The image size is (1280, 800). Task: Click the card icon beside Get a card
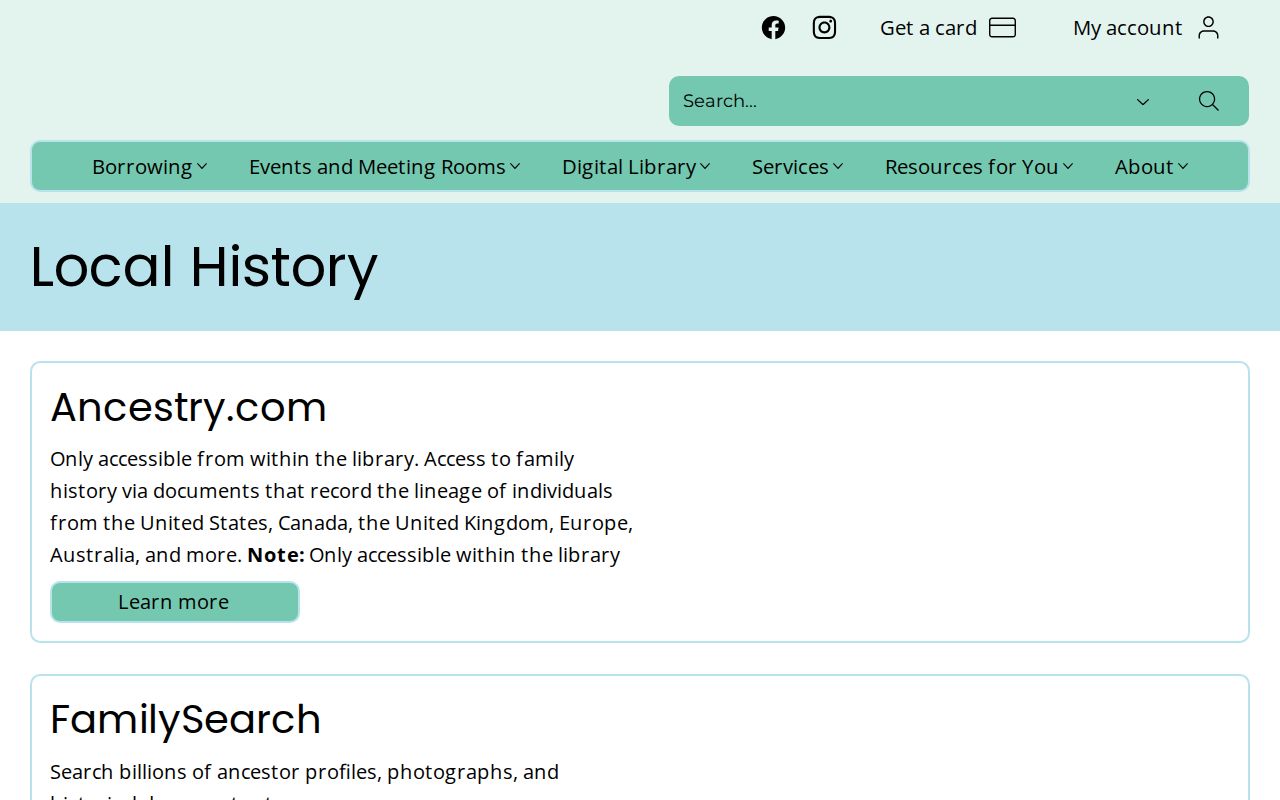tap(1002, 28)
